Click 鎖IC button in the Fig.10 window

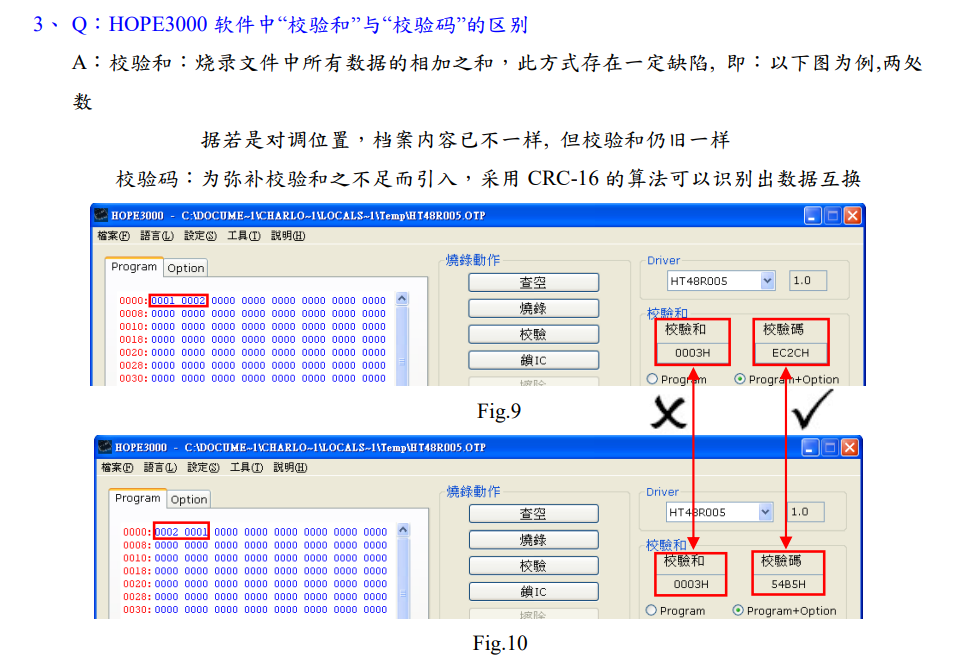coord(533,592)
